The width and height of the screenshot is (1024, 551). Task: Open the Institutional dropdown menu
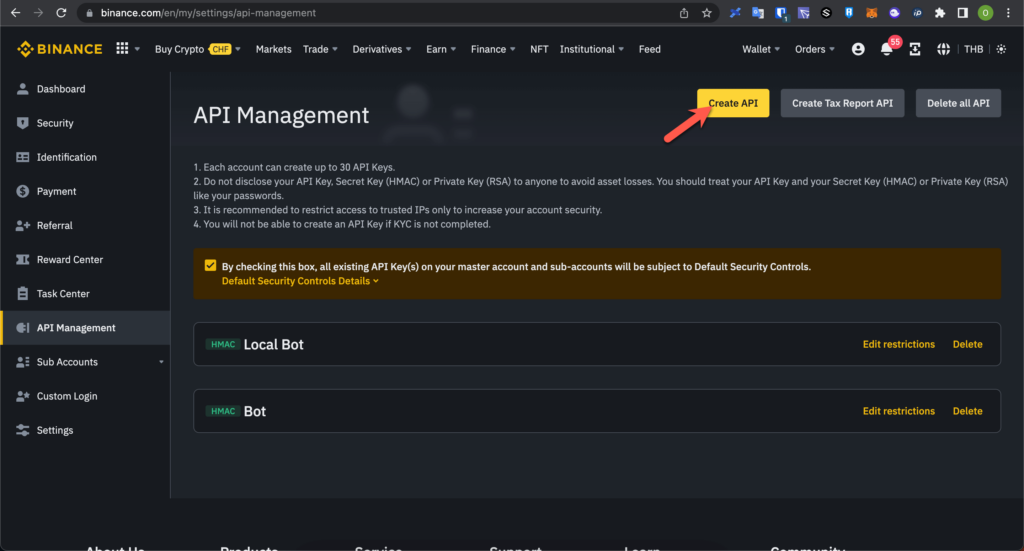point(592,49)
